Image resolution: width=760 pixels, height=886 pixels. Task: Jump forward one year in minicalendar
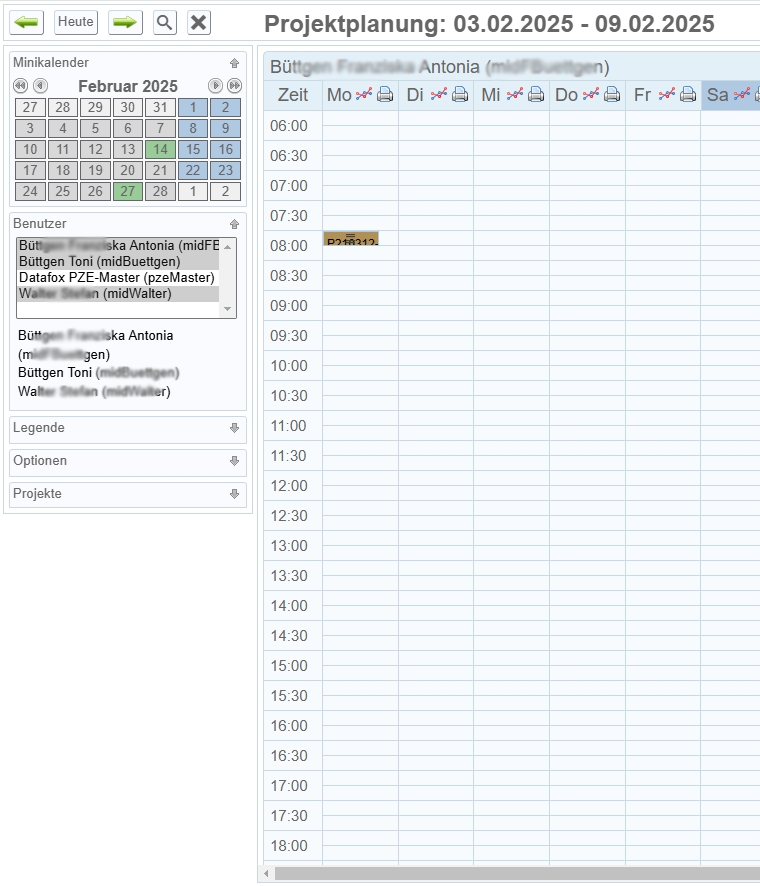point(234,86)
